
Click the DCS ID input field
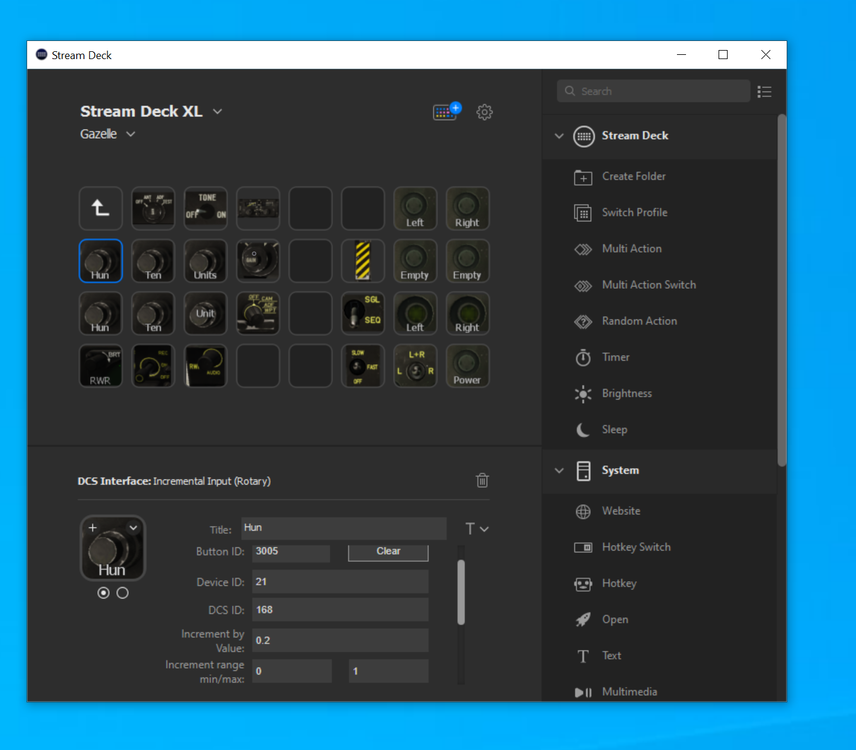click(340, 609)
